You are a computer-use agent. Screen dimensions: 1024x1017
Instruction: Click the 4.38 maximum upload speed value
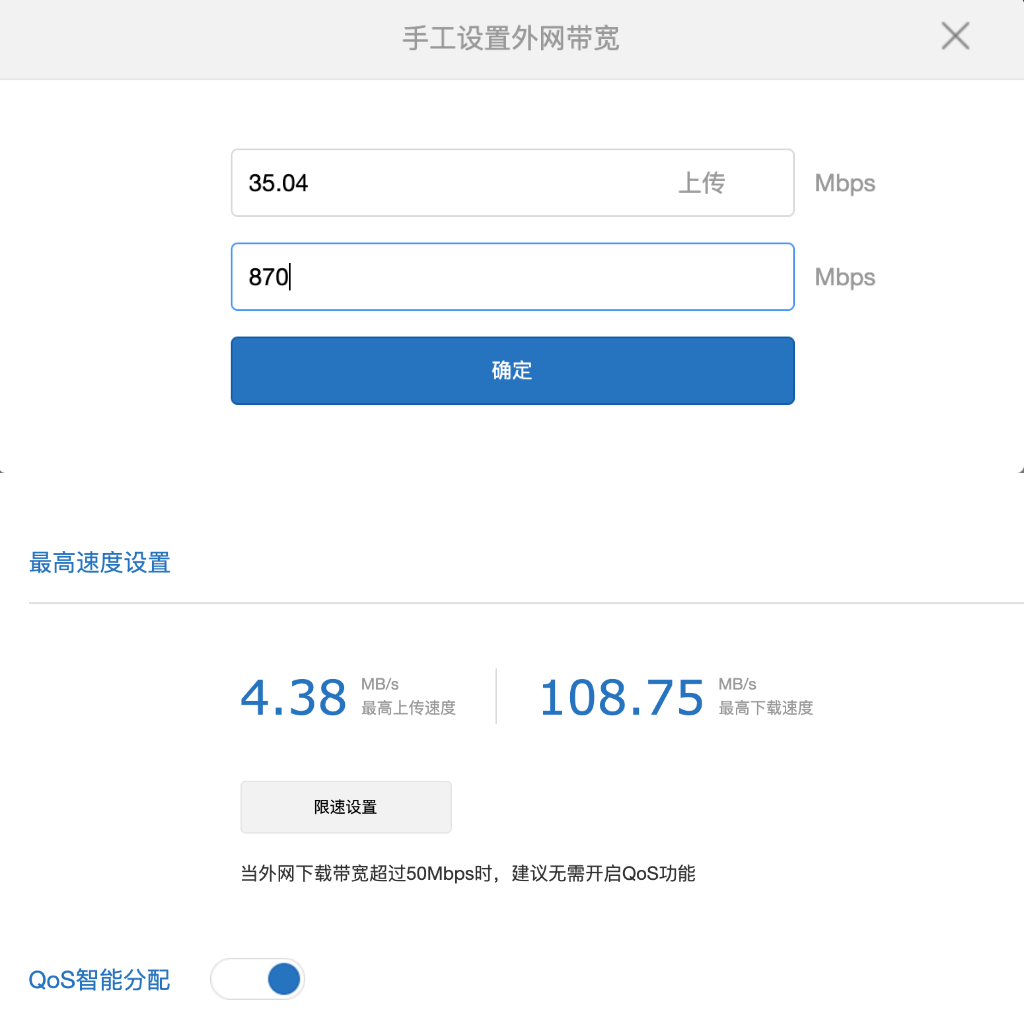(293, 697)
